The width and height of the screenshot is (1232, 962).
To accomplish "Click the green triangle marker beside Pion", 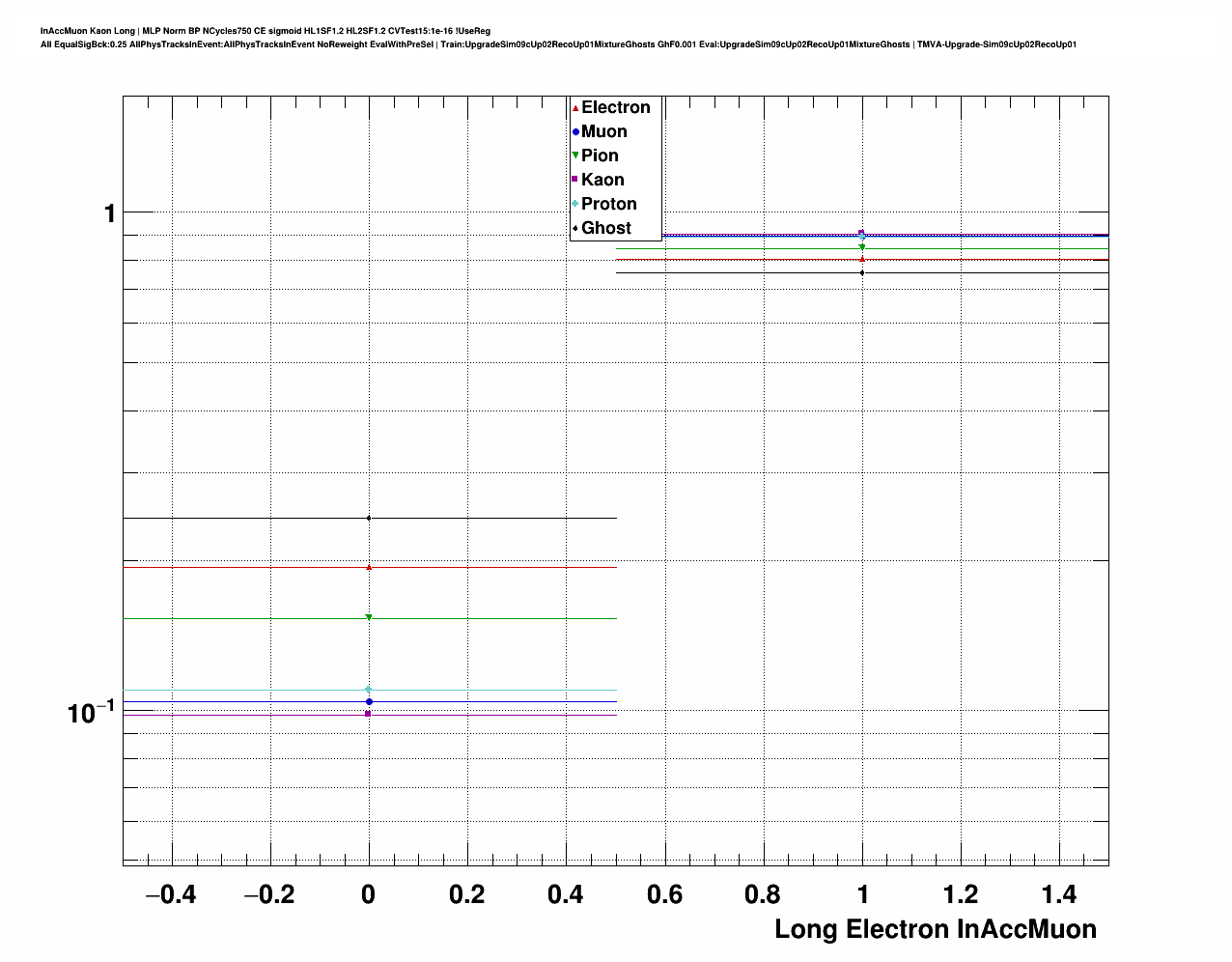I will point(575,156).
